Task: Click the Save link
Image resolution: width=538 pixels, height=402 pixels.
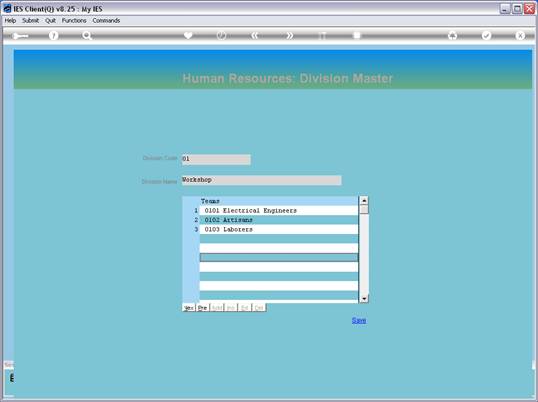Action: click(359, 320)
